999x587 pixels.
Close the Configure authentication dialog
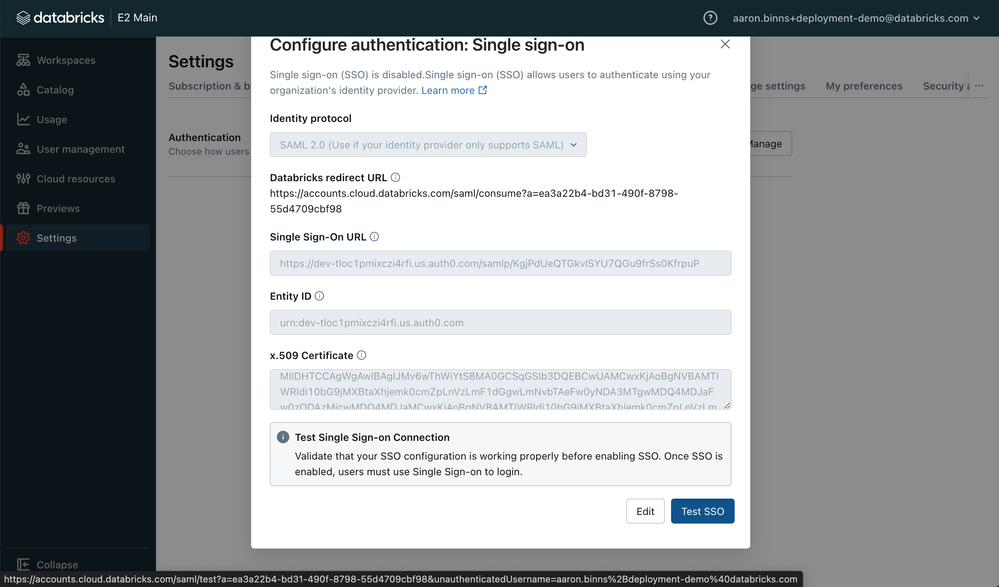pyautogui.click(x=725, y=44)
